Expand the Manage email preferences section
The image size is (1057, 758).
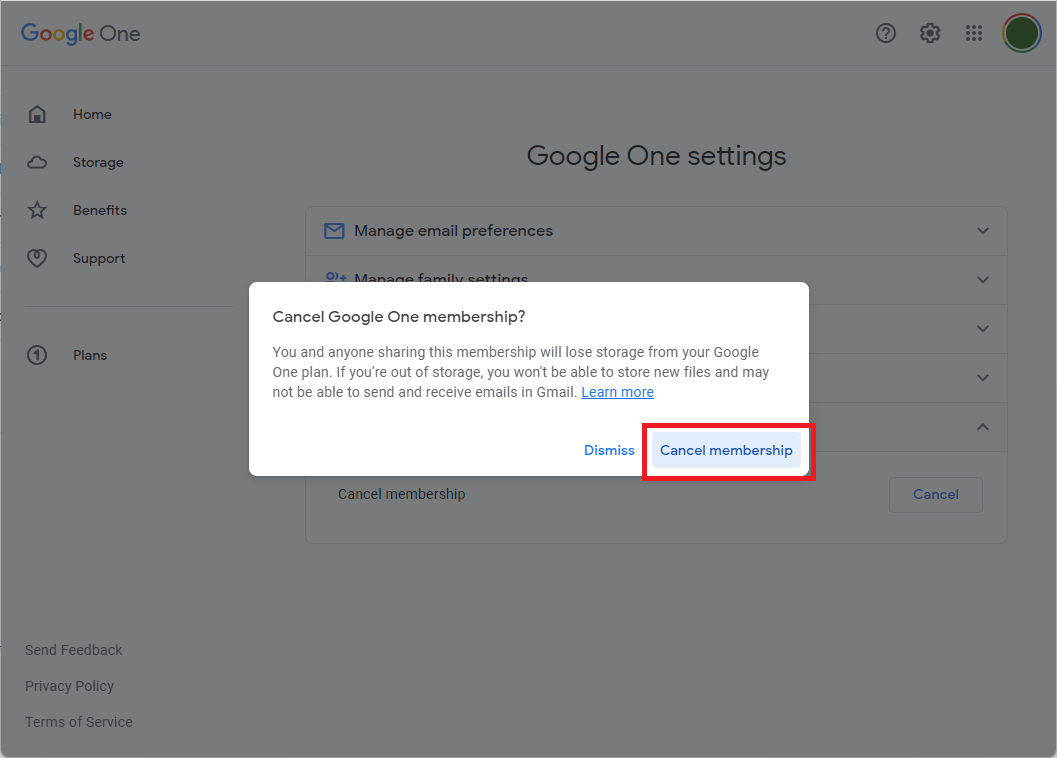pos(981,230)
